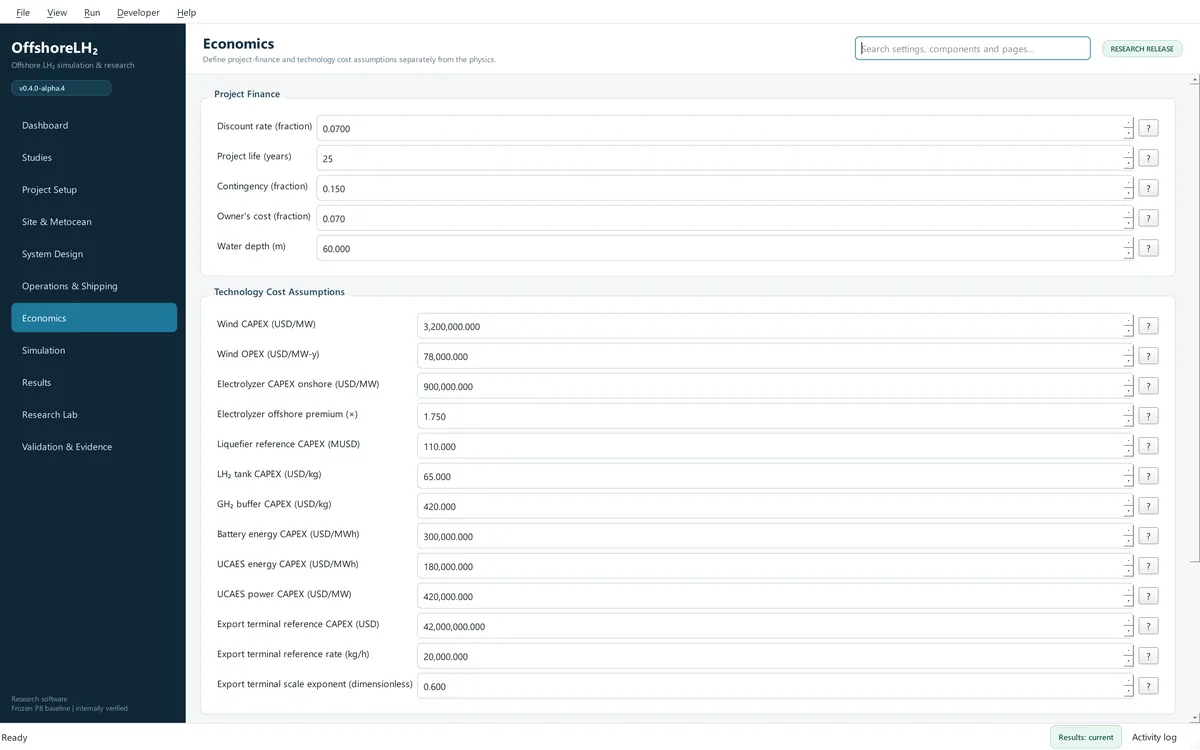Click help button beside Wind OPEX
The width and height of the screenshot is (1200, 750).
tap(1148, 356)
